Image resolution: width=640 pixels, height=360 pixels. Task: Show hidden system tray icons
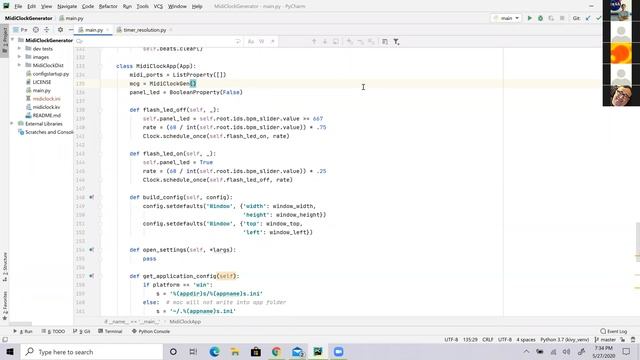click(x=526, y=352)
